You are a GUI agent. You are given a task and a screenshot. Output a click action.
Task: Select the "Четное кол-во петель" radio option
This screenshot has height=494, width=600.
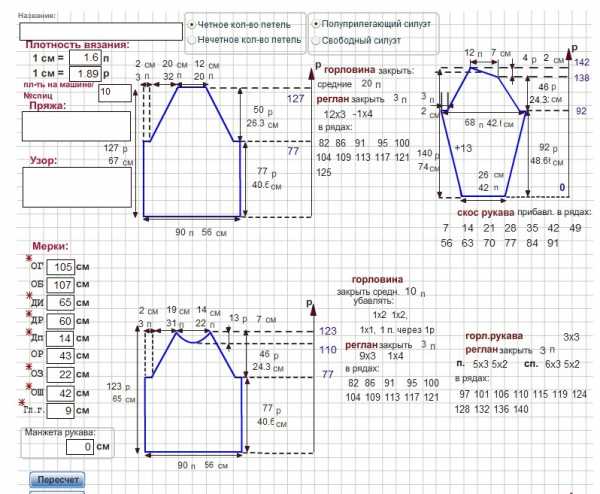pos(192,23)
